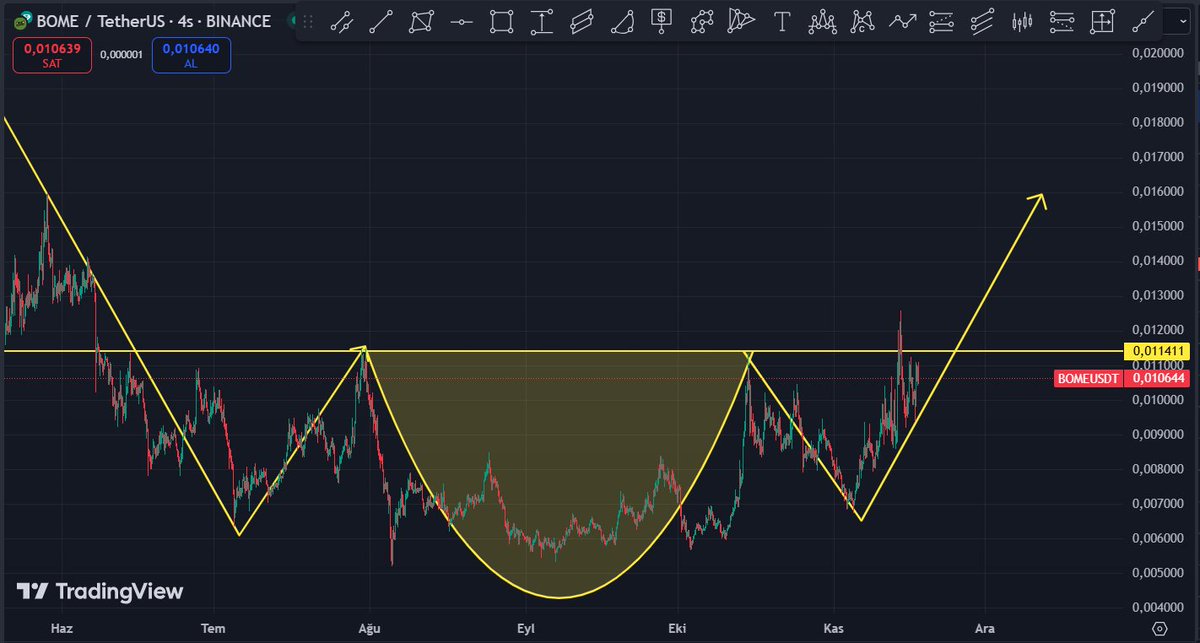Open chart settings hexagon gear icon
1200x643 pixels.
point(1159,629)
